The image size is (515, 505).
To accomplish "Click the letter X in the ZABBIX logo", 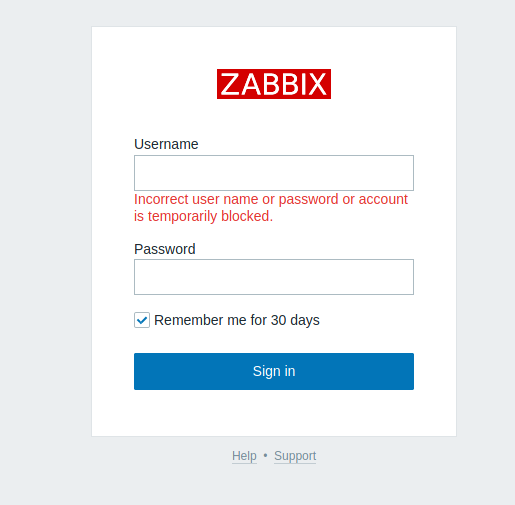I will click(316, 84).
